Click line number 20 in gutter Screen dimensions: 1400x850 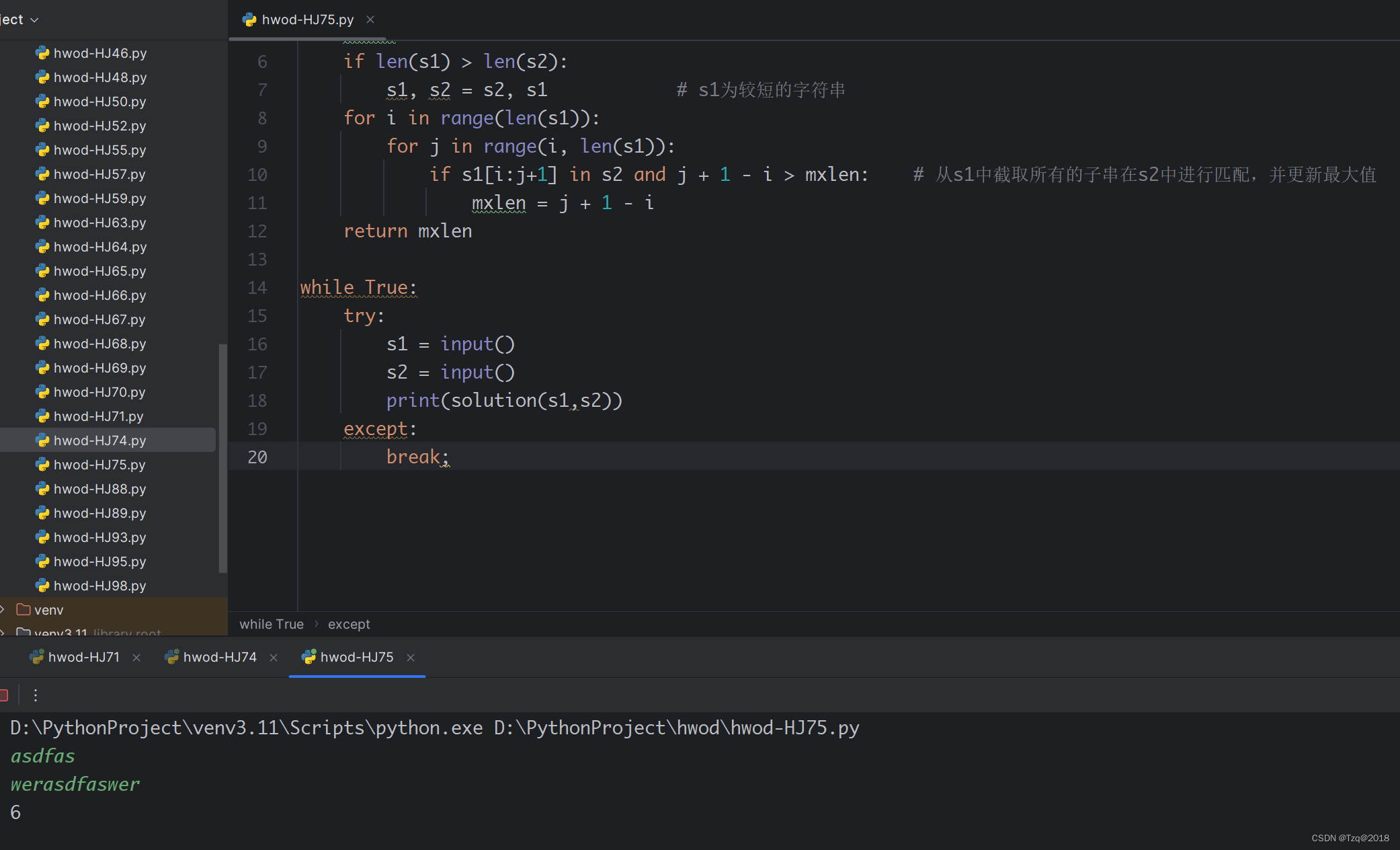[257, 457]
